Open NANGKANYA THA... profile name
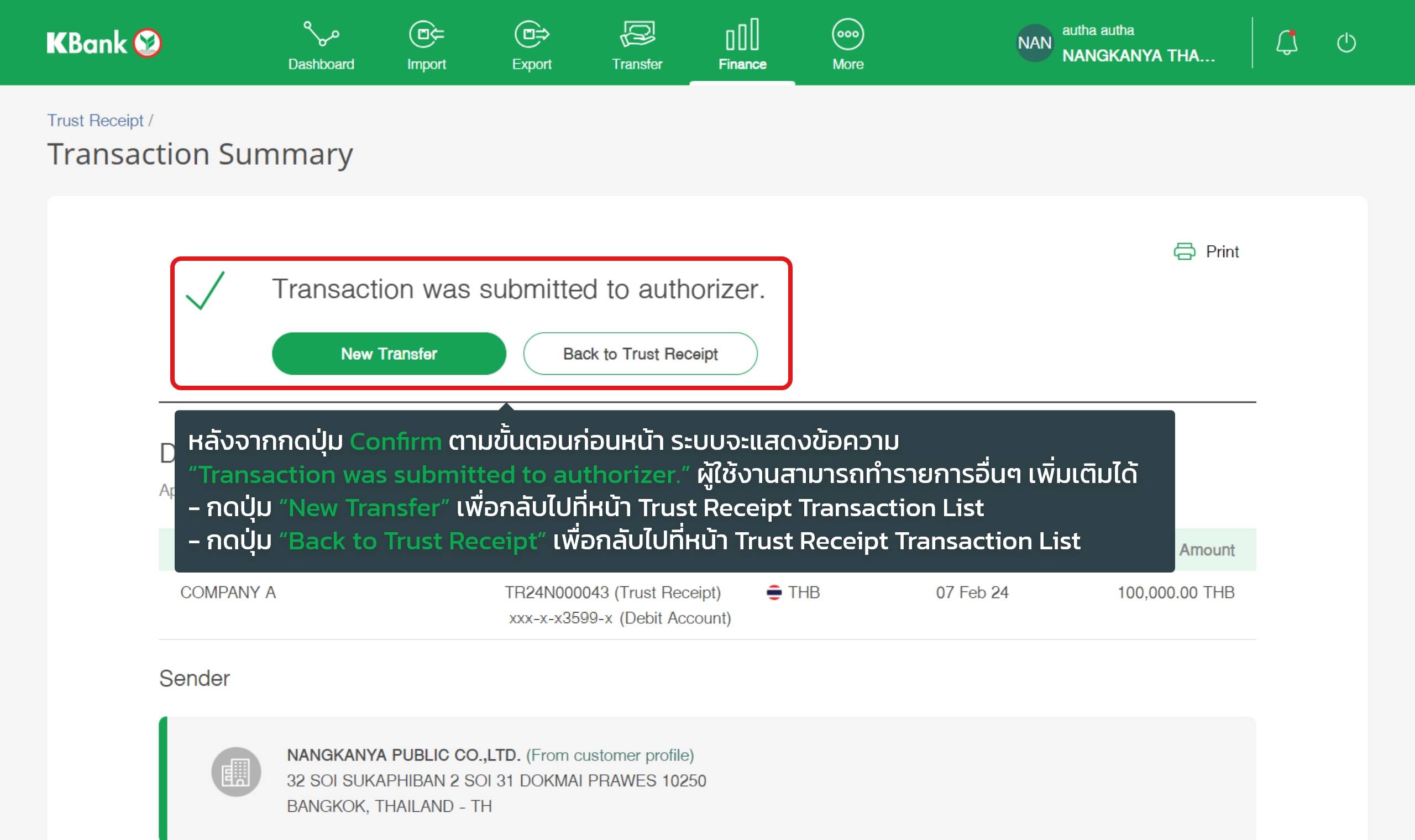1415x840 pixels. coord(1138,55)
